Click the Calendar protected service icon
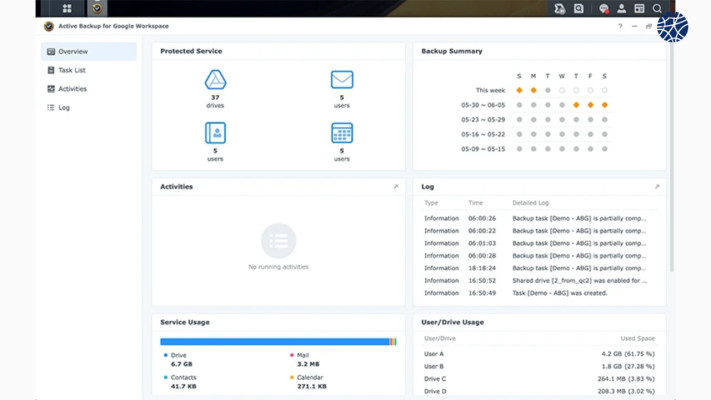711x400 pixels. 342,133
